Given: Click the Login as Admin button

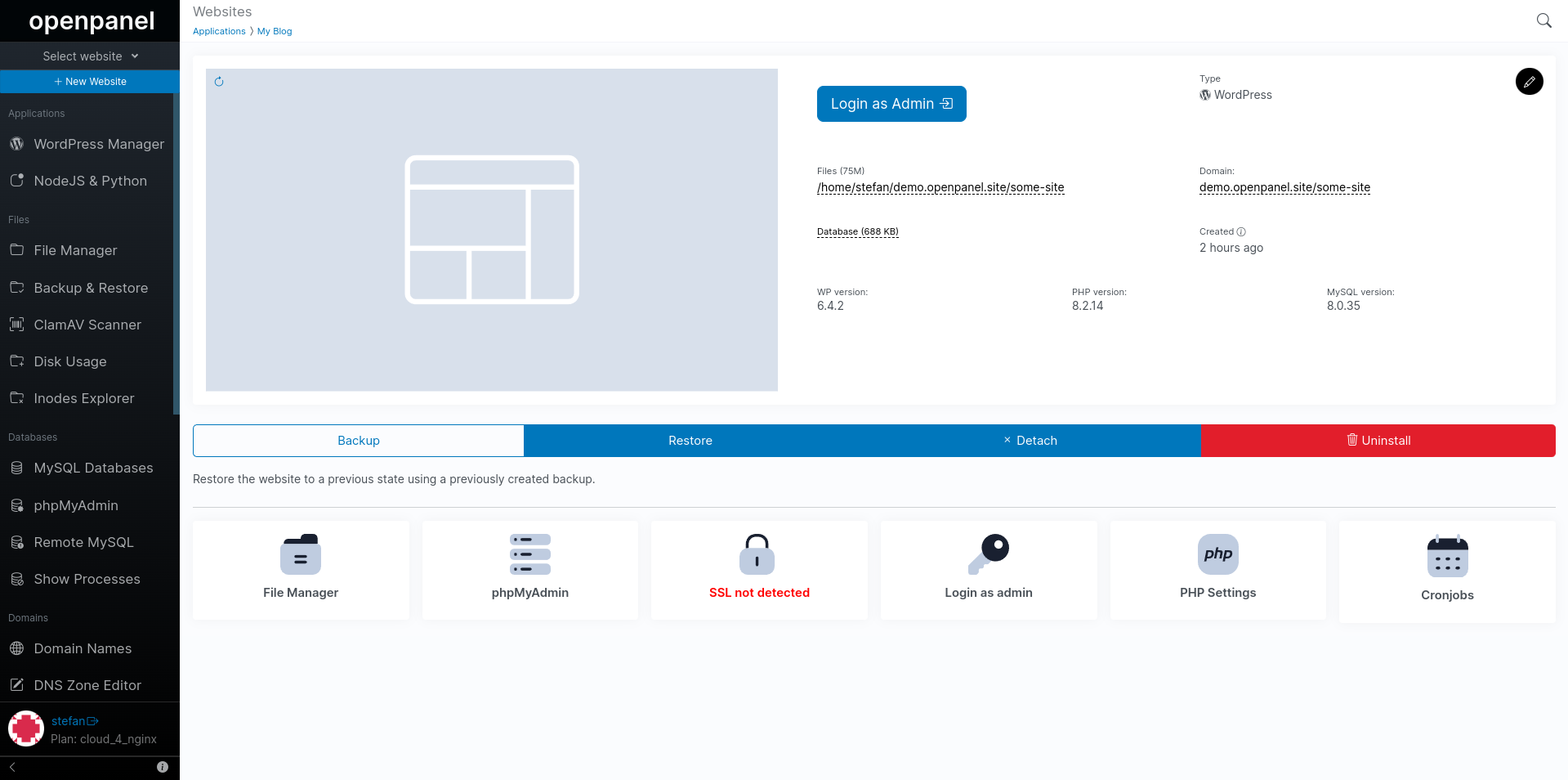Looking at the screenshot, I should (x=891, y=104).
